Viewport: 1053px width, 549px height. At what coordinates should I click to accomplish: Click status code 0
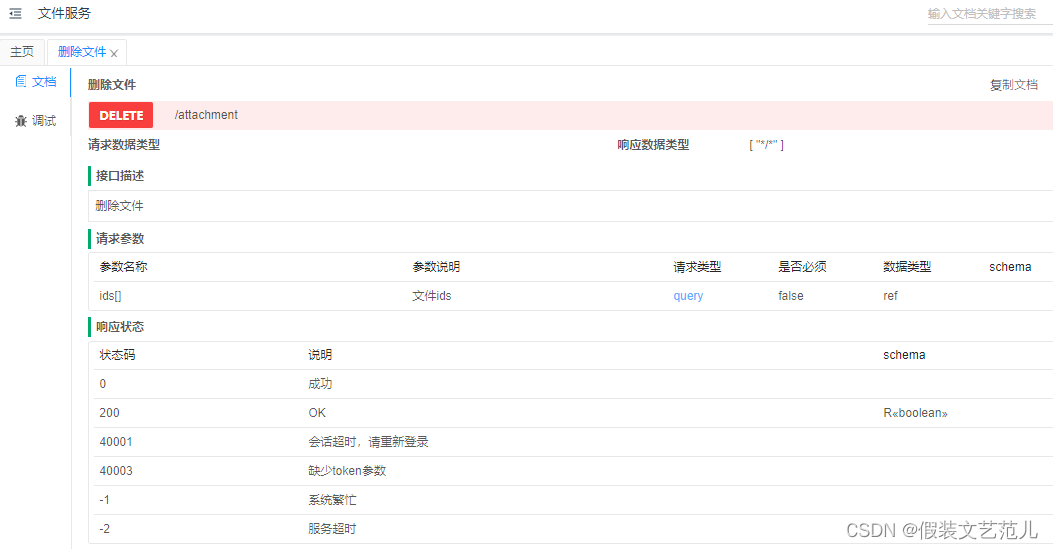[103, 384]
